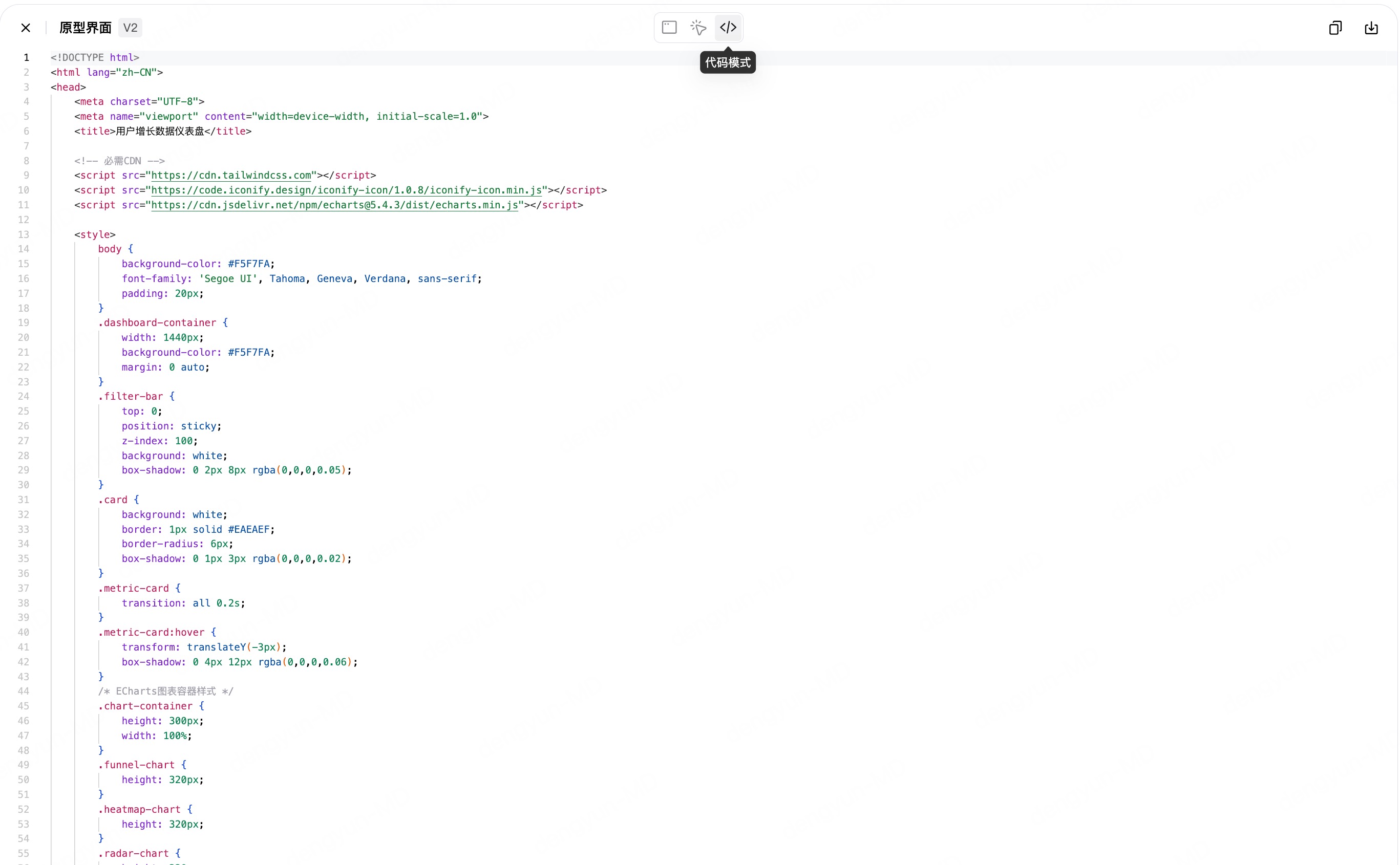Screen dimensions: 1400x865
Task: Click the <head> tag line
Action: point(68,87)
